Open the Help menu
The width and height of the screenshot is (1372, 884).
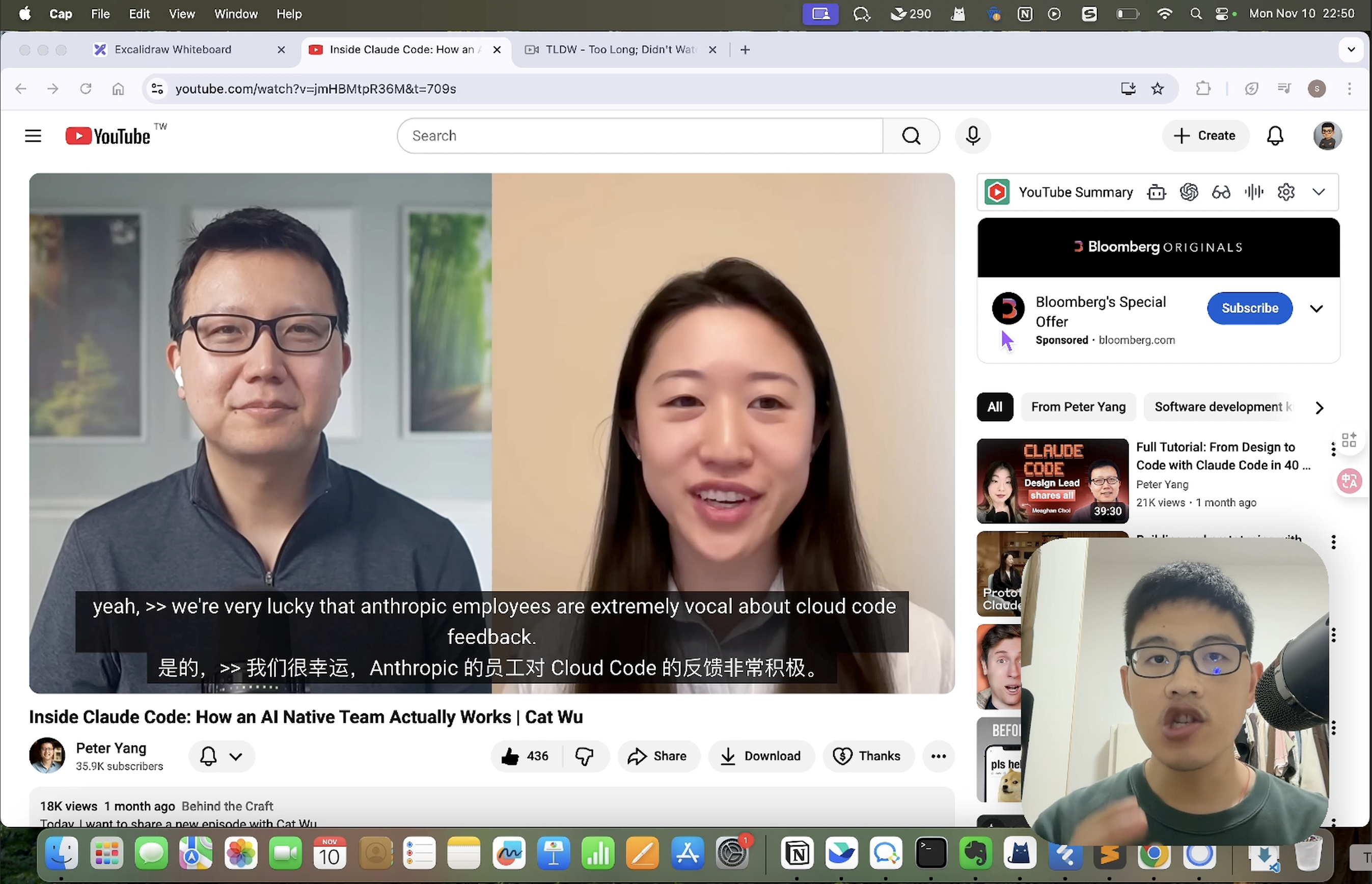pos(289,14)
